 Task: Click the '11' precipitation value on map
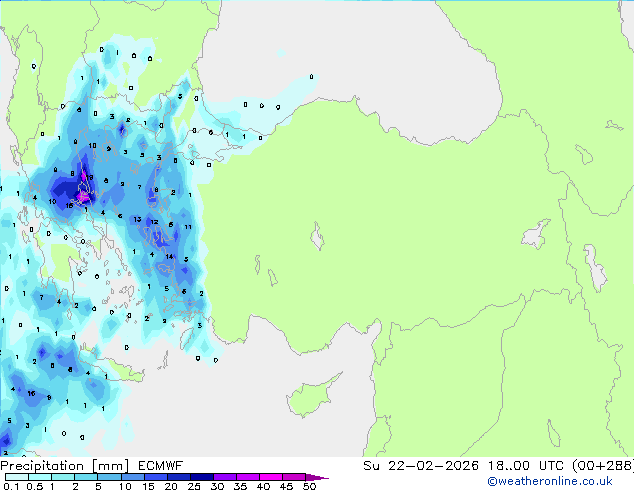188,227
